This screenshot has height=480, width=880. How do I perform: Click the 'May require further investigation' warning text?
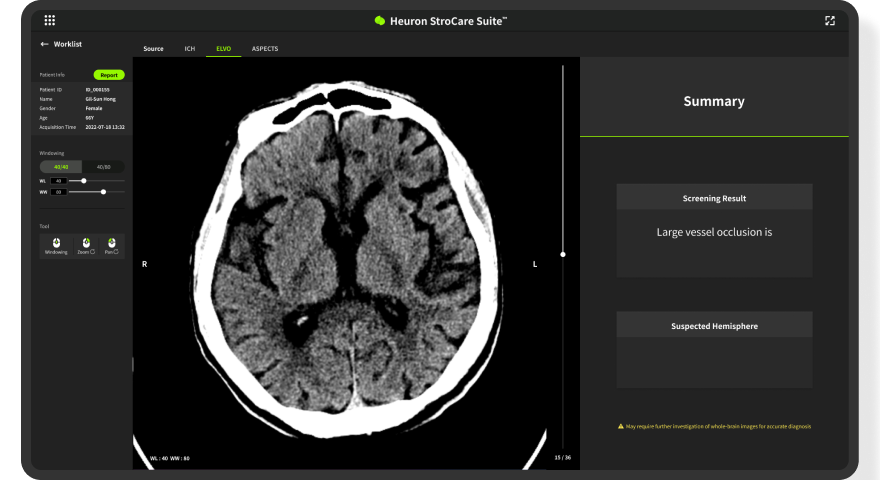[718, 426]
